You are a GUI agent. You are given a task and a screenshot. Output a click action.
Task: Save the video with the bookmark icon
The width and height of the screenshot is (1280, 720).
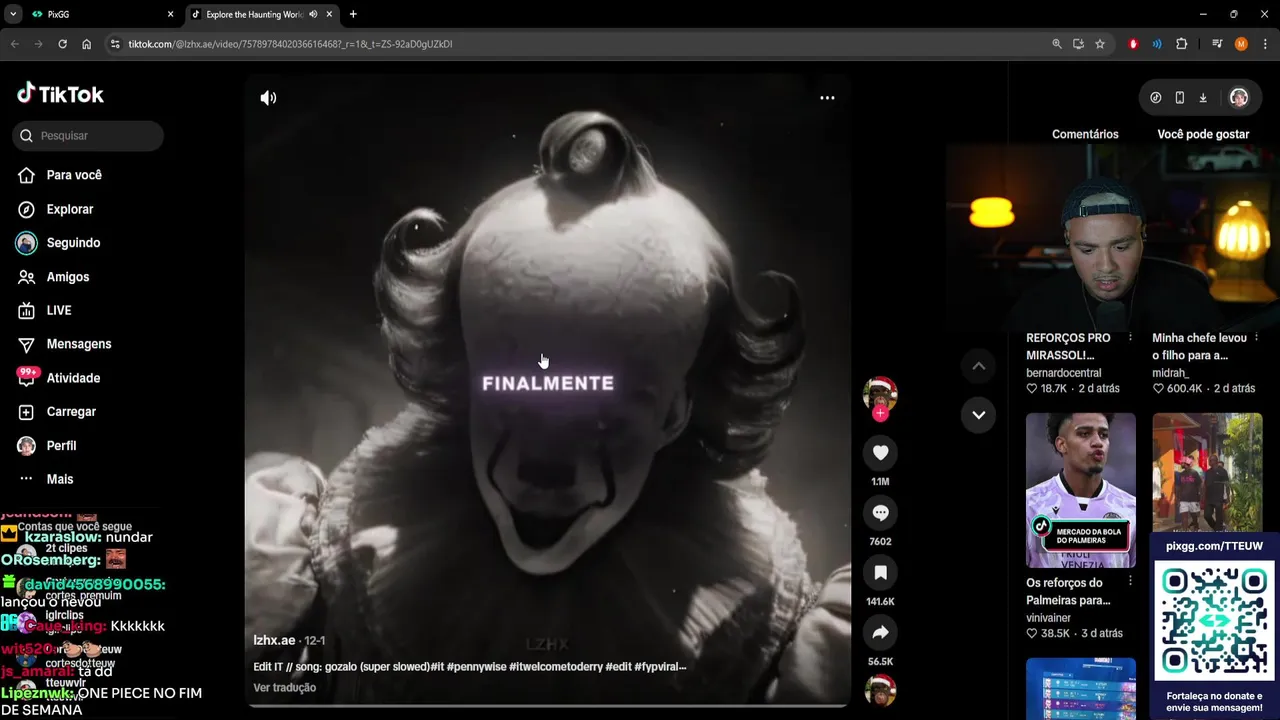pos(880,573)
